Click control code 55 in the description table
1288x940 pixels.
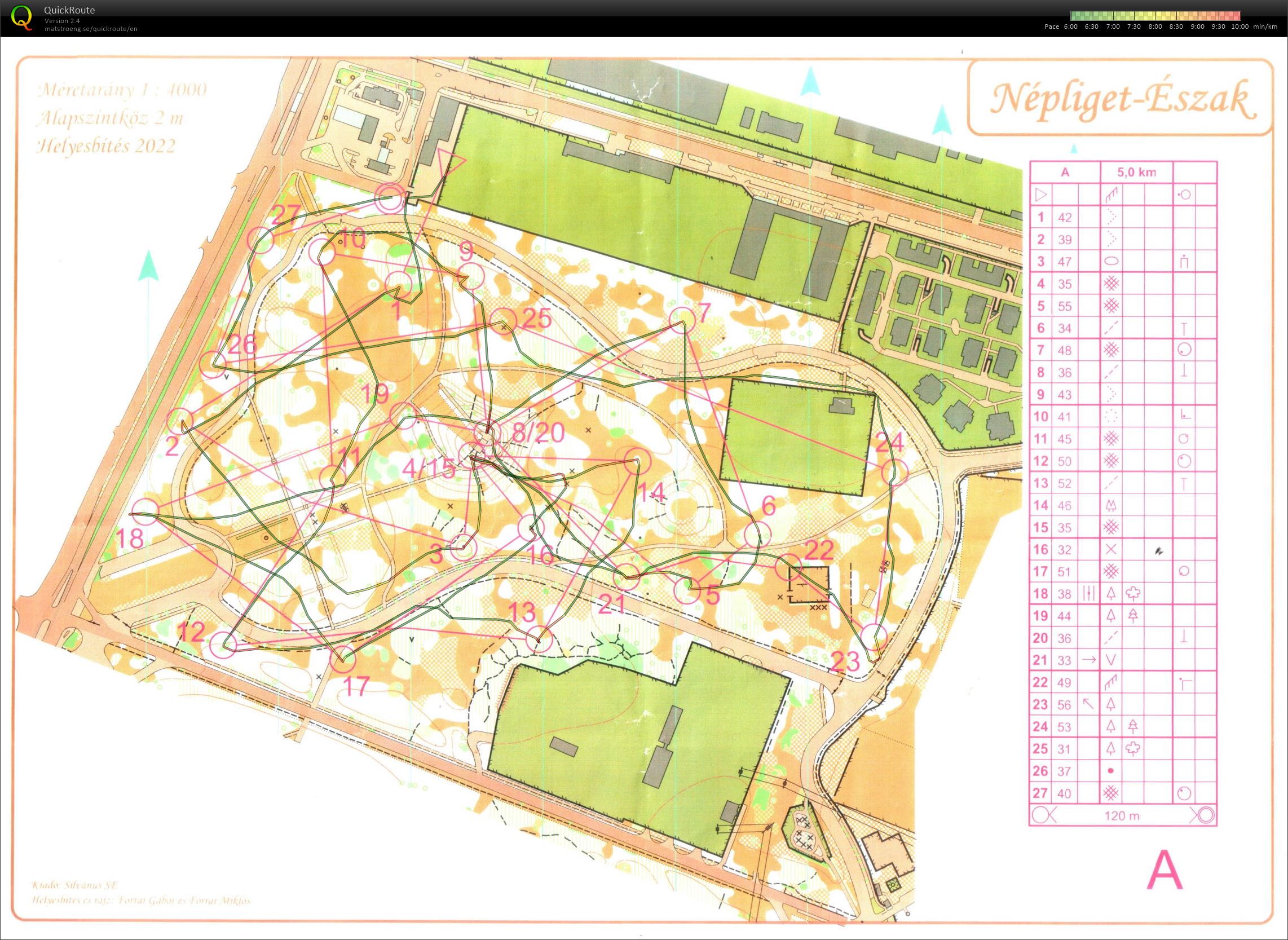pos(1065,306)
